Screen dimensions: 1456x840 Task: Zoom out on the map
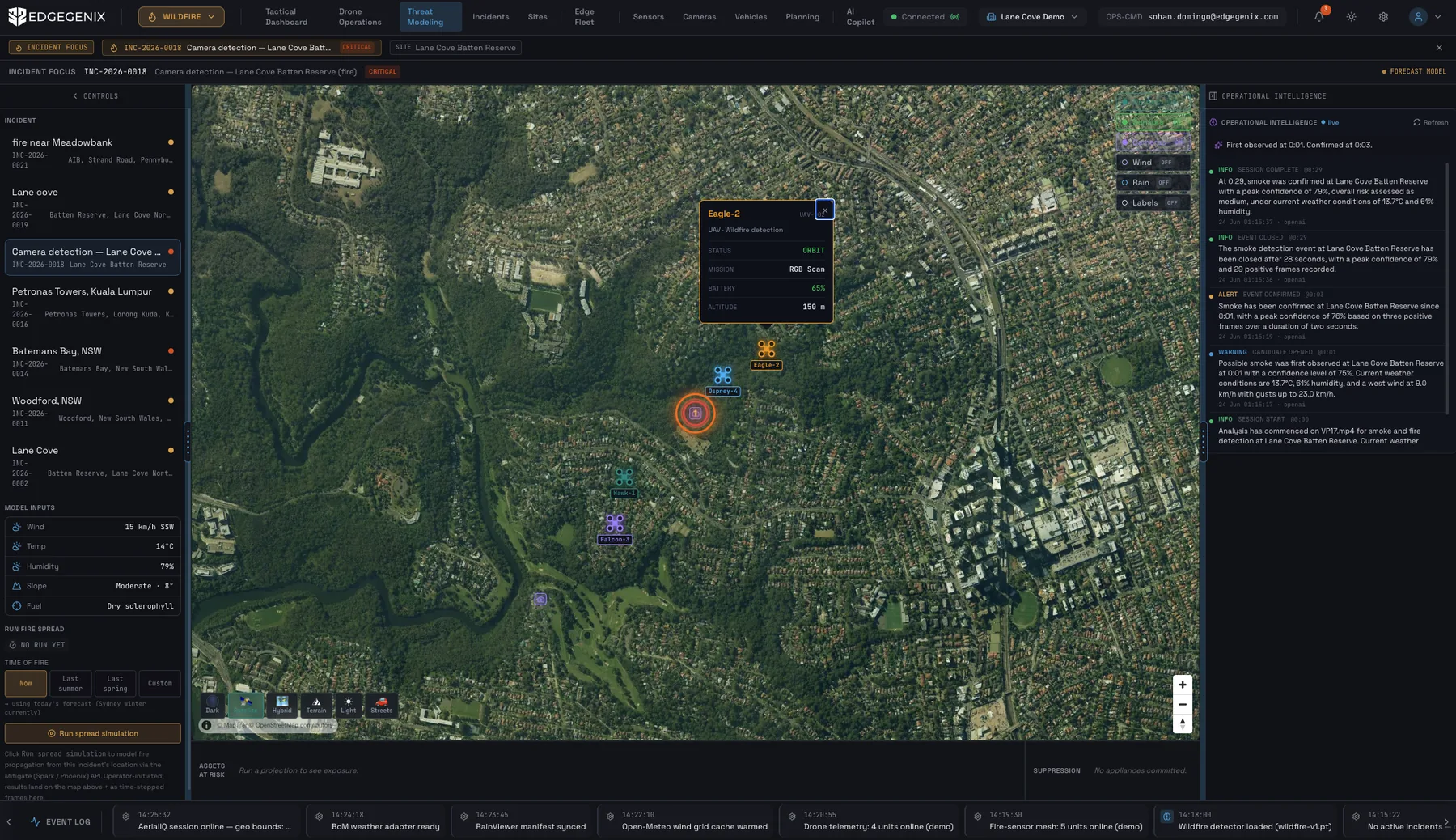1183,705
